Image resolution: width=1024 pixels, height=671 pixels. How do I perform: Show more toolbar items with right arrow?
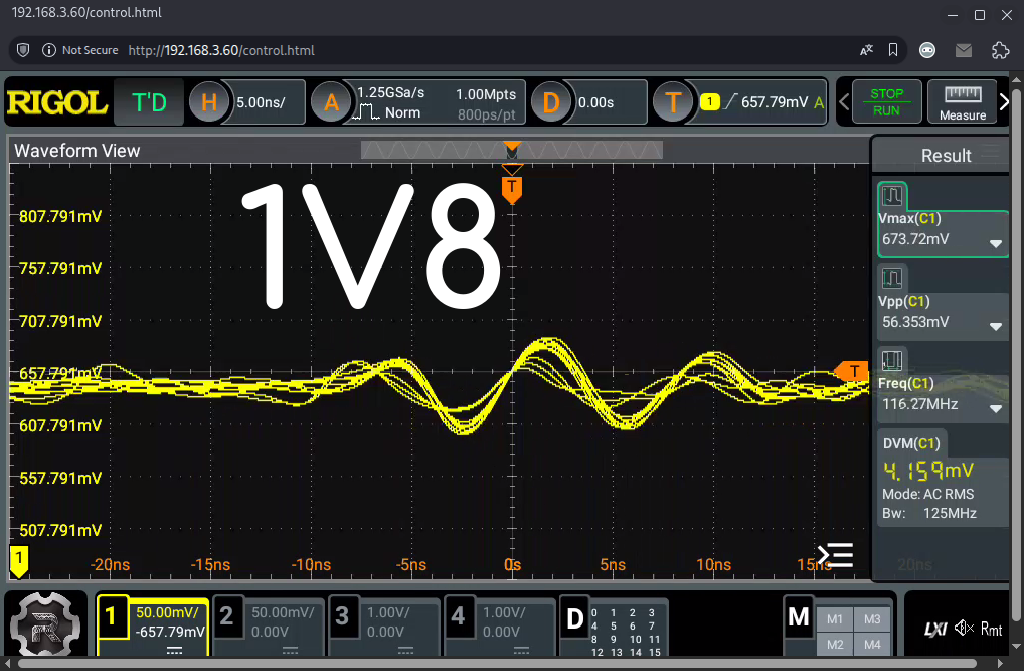(x=1004, y=102)
